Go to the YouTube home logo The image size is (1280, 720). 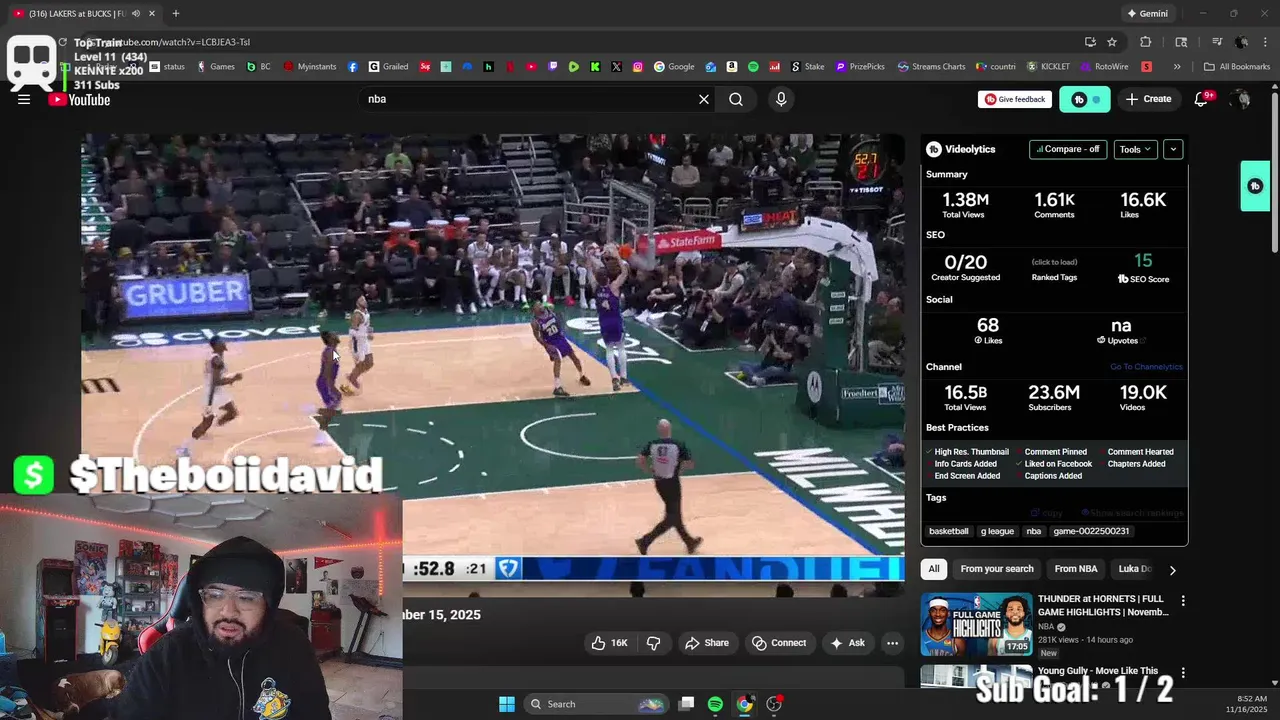(80, 99)
